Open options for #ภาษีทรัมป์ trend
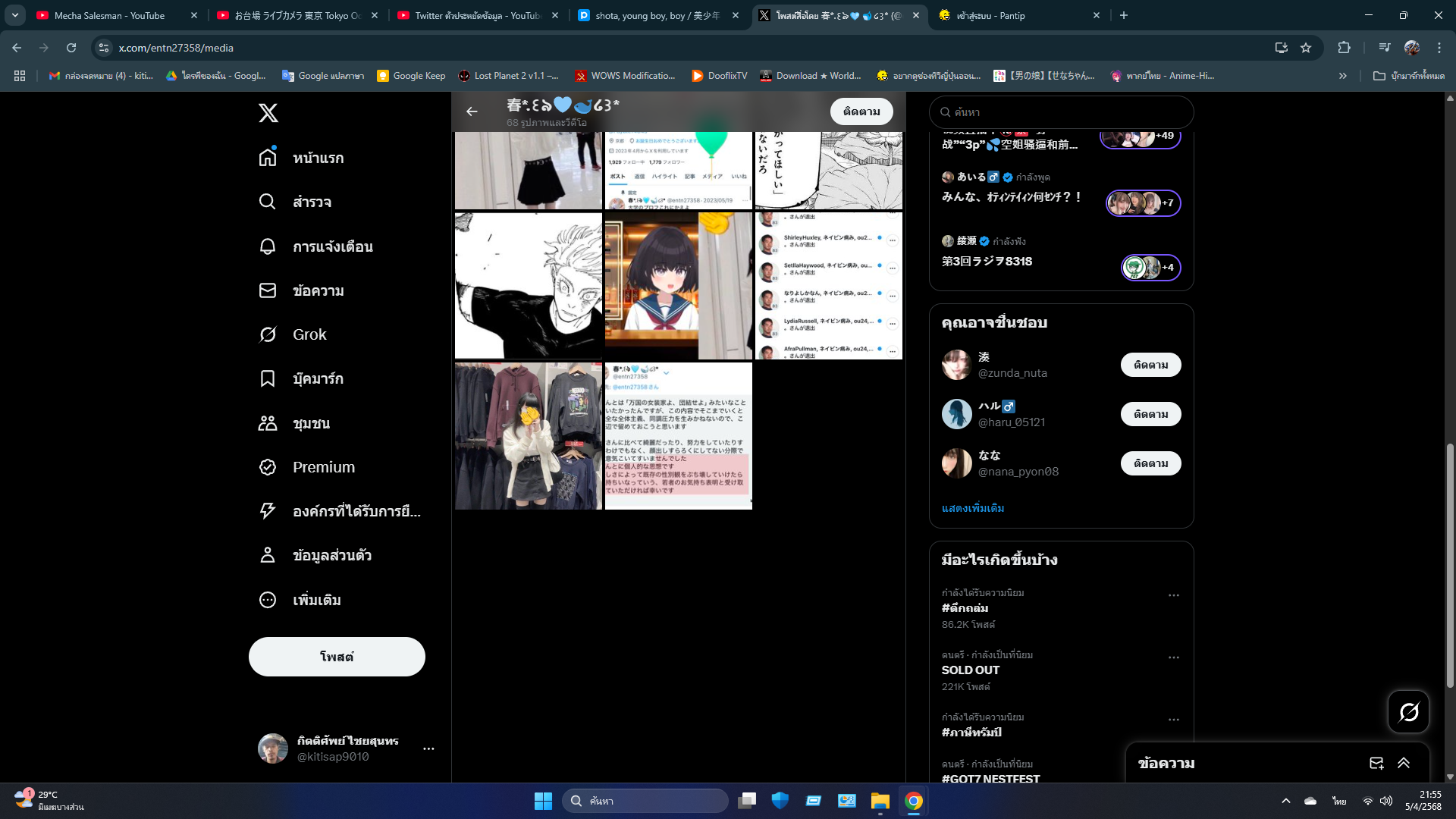The height and width of the screenshot is (819, 1456). point(1174,720)
